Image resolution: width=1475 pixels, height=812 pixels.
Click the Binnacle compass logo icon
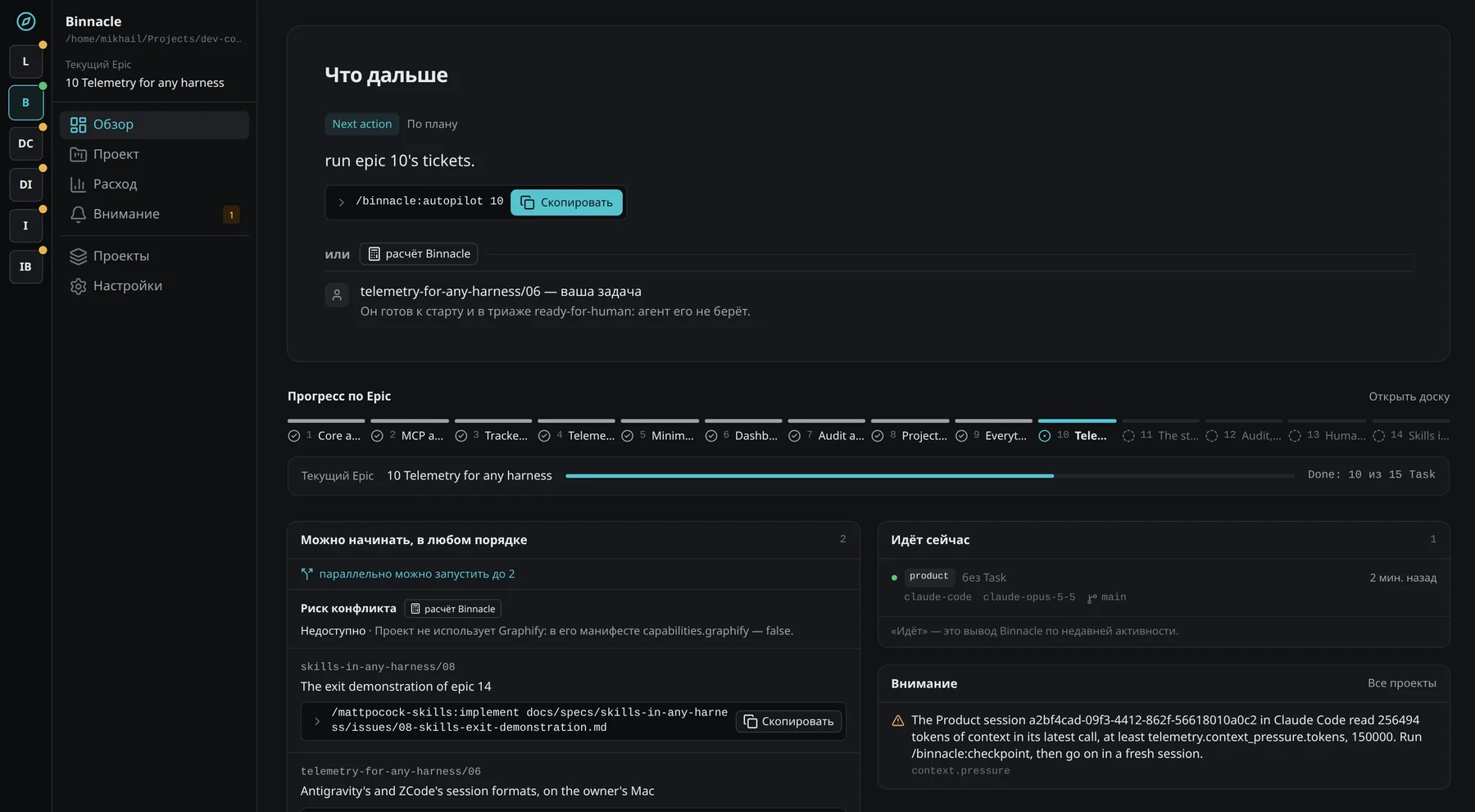[x=26, y=21]
